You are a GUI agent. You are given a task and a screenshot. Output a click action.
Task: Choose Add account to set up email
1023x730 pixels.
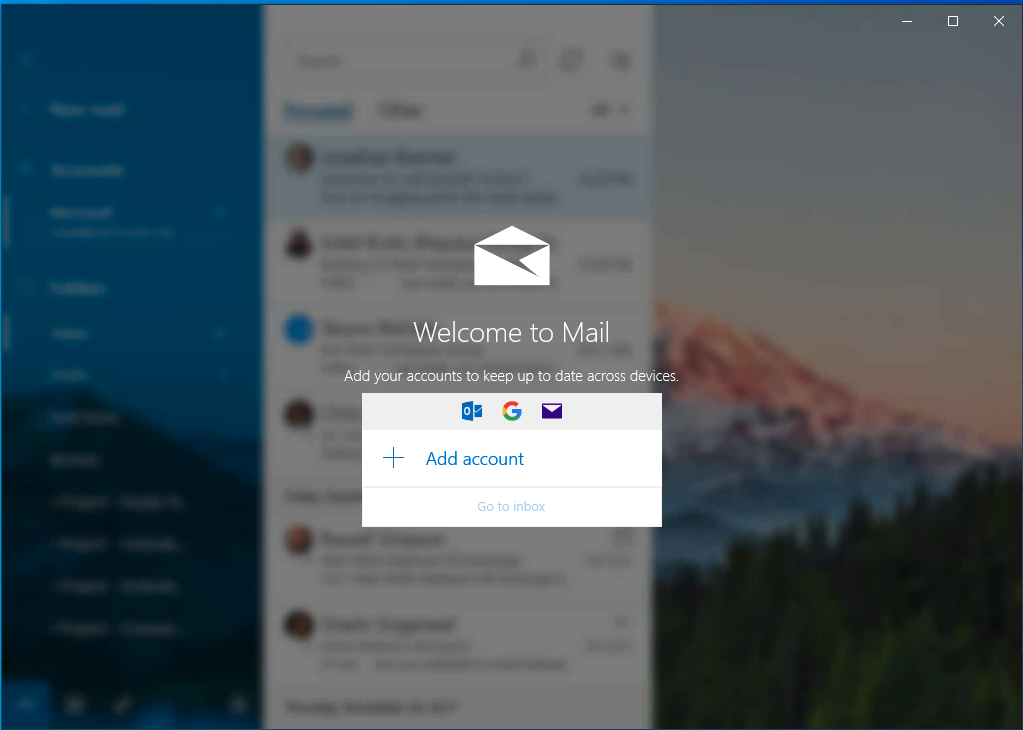pos(512,459)
